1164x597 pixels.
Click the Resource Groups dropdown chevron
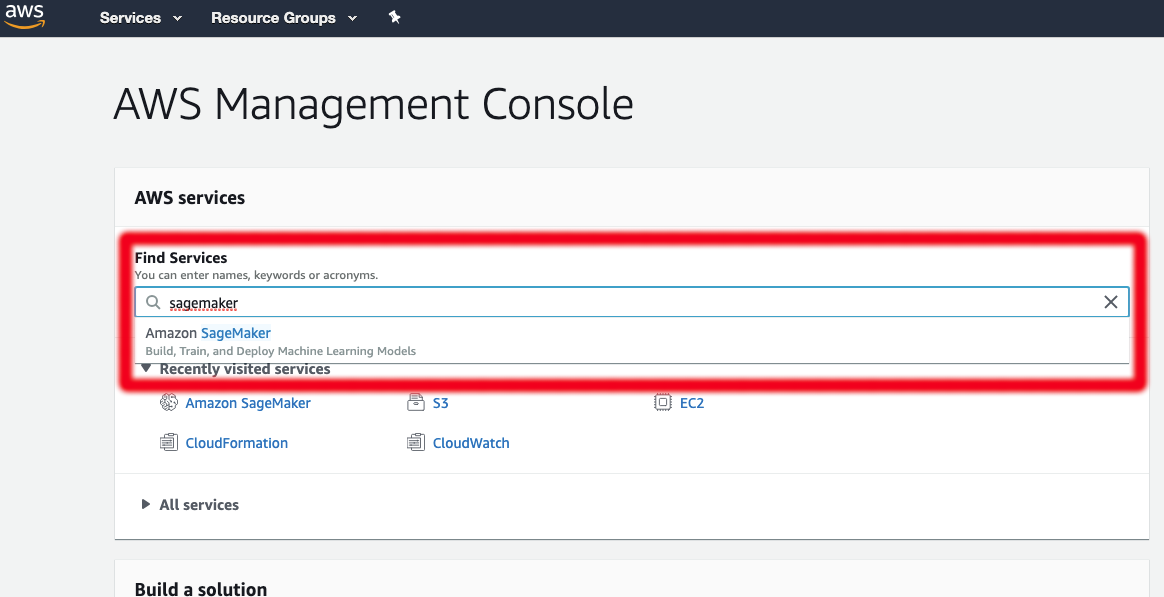pos(353,19)
